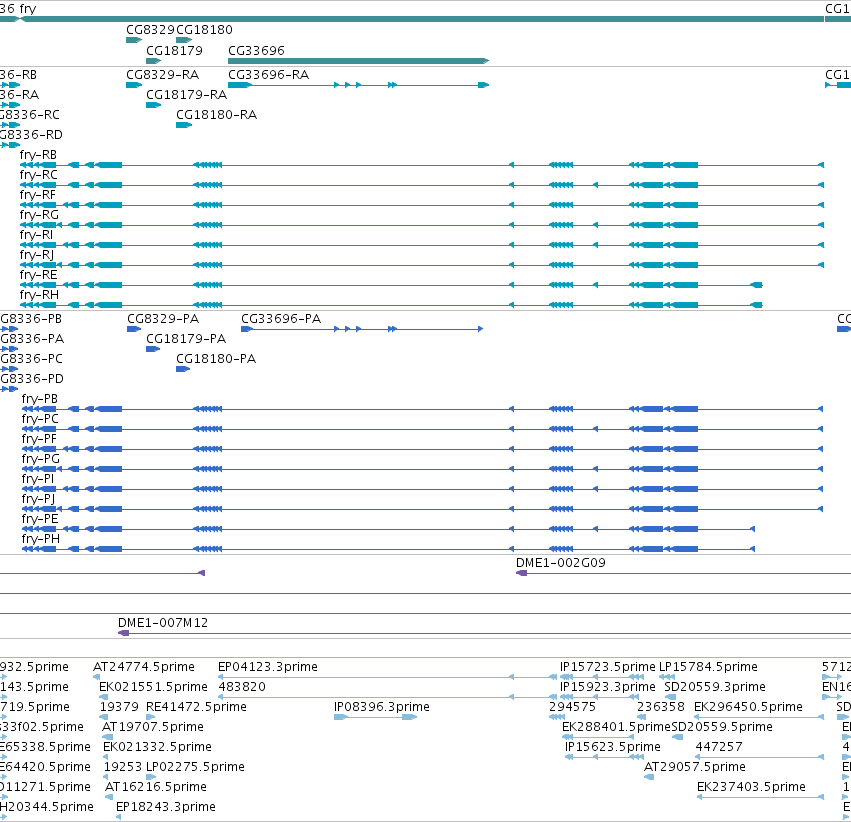Image resolution: width=851 pixels, height=822 pixels.
Task: Select the 19253 feature label
Action: (x=123, y=767)
